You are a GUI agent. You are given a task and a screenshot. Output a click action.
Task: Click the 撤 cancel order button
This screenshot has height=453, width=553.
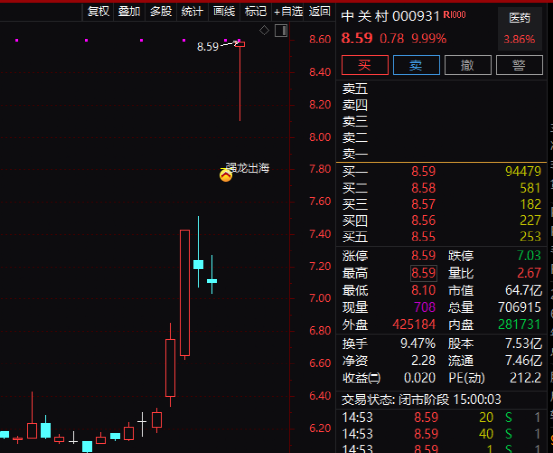[x=468, y=65]
